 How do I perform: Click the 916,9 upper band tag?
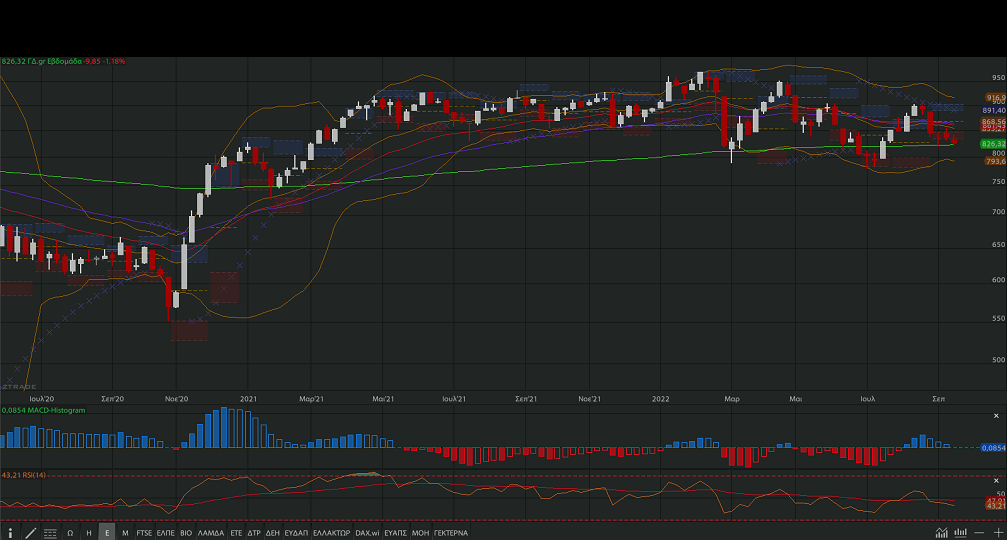coord(995,98)
